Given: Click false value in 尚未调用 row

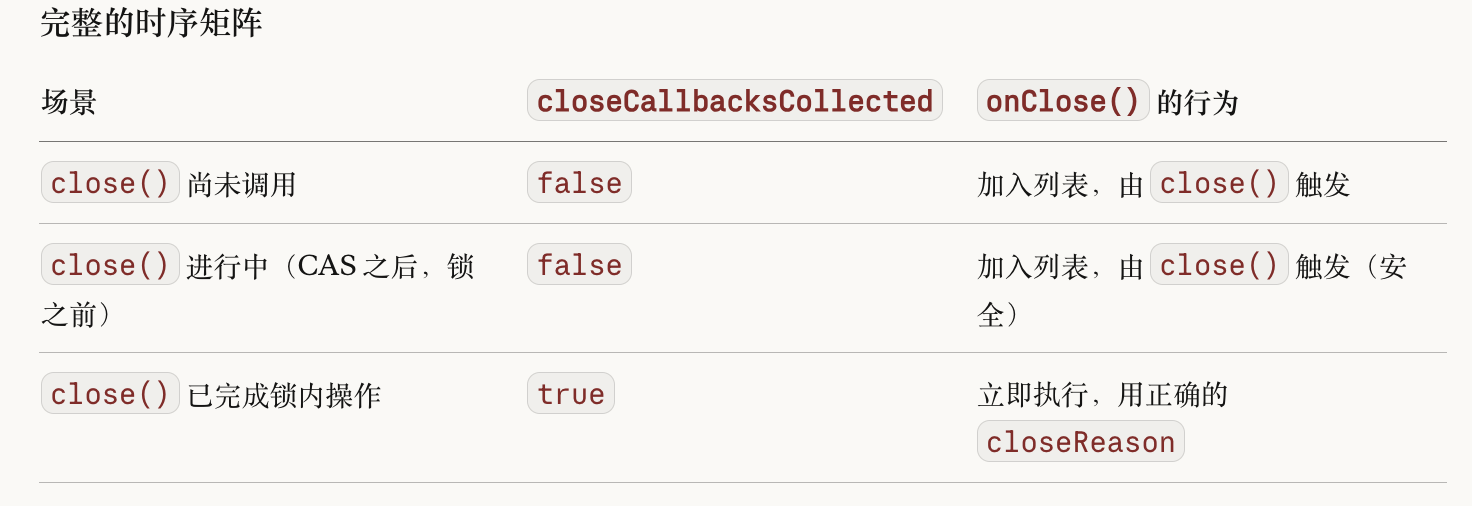Looking at the screenshot, I should [x=579, y=183].
